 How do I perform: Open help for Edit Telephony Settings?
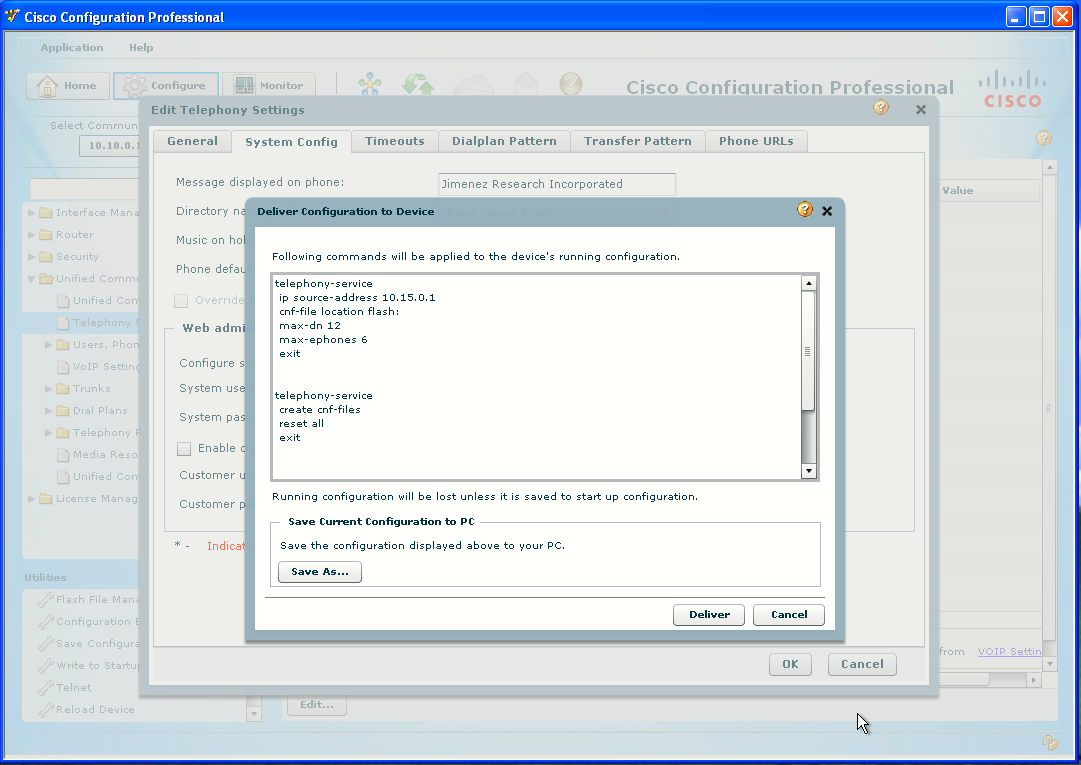coord(880,108)
